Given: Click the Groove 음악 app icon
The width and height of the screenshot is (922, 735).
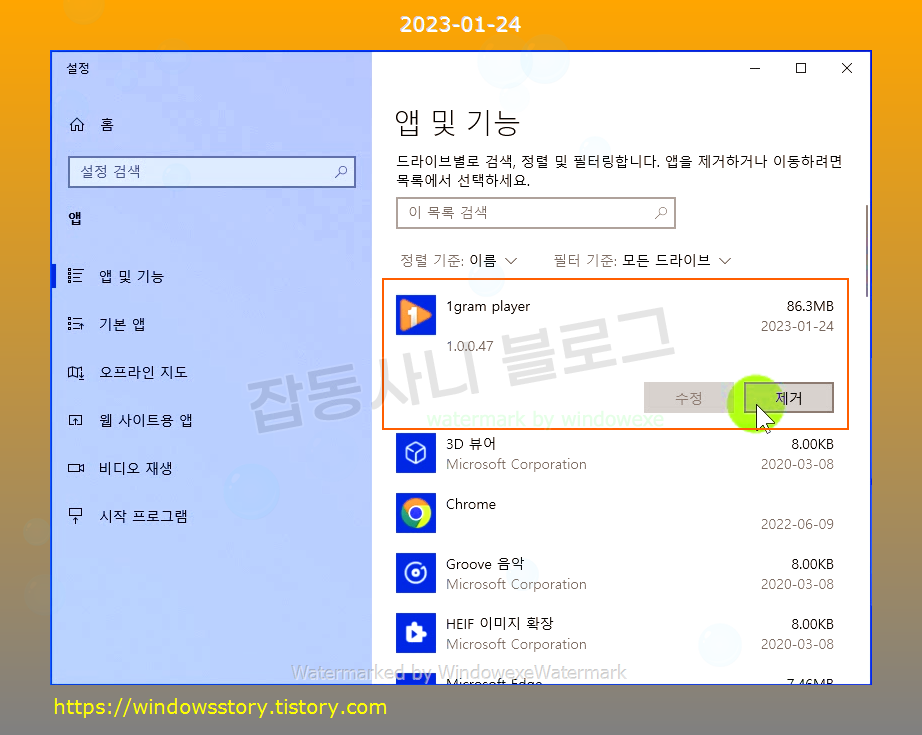Looking at the screenshot, I should click(x=416, y=573).
